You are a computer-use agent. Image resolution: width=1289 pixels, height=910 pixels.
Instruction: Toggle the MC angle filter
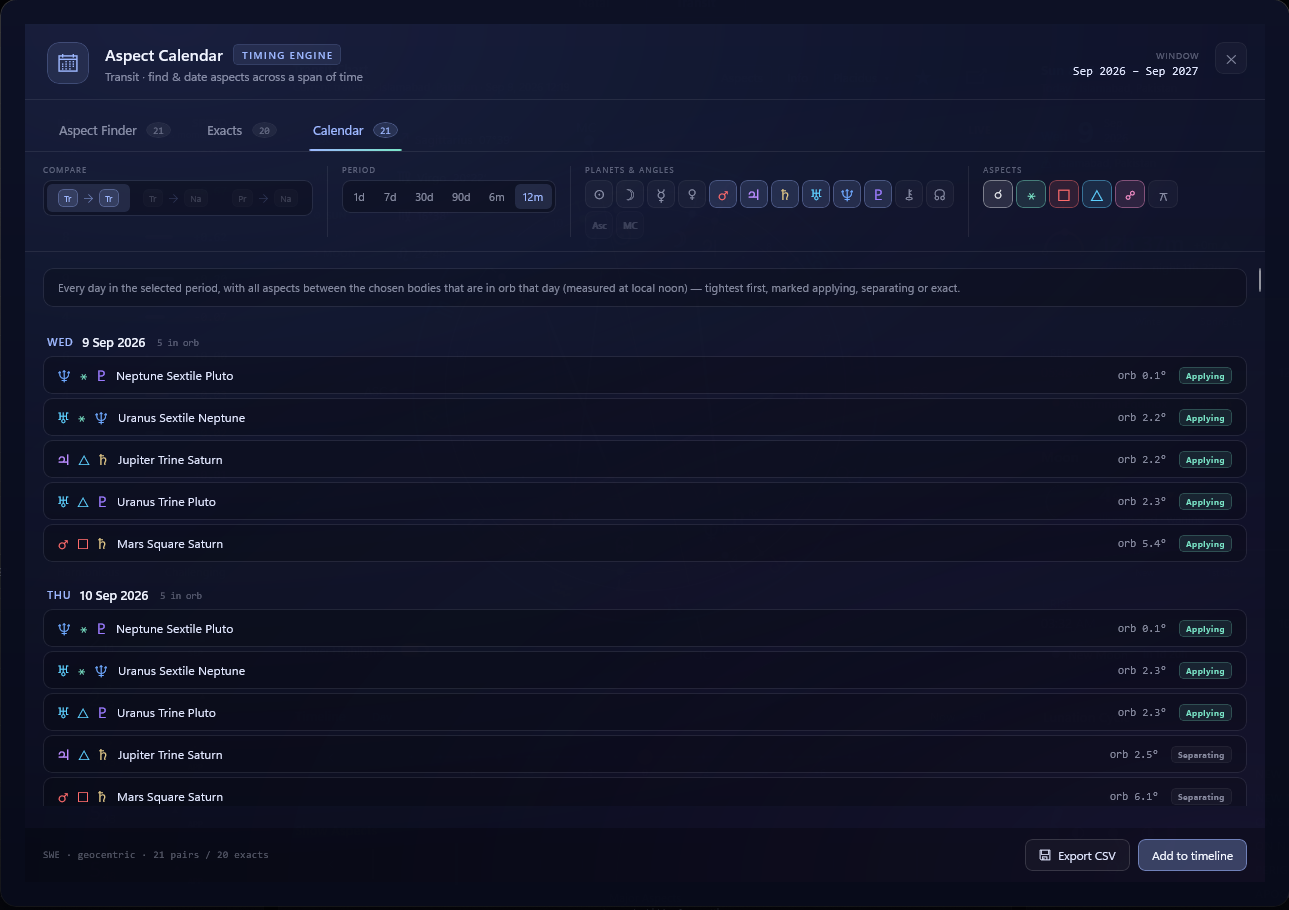pos(630,226)
